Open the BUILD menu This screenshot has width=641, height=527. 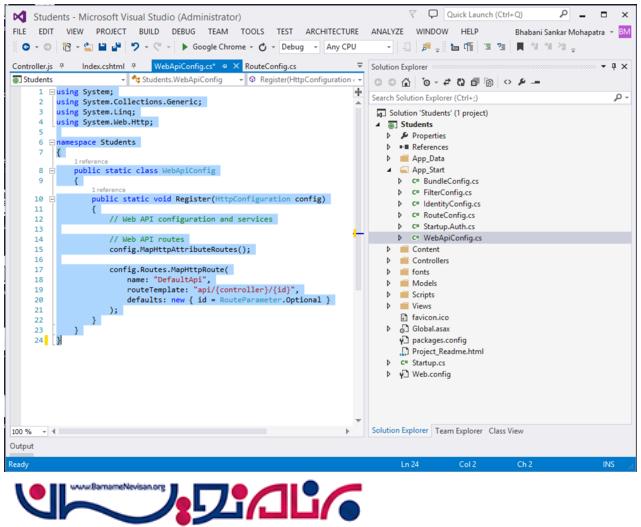tap(149, 31)
